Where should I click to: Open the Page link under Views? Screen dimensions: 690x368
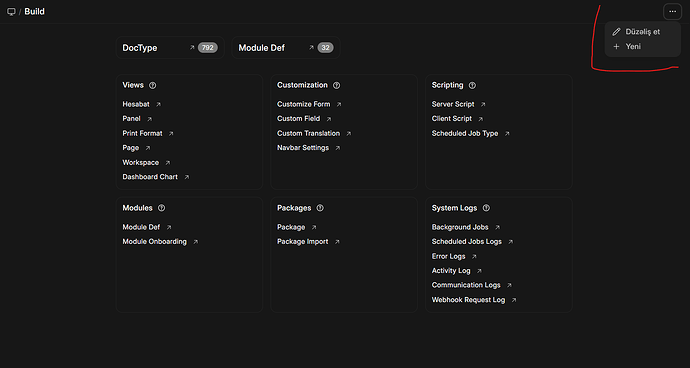click(x=131, y=148)
